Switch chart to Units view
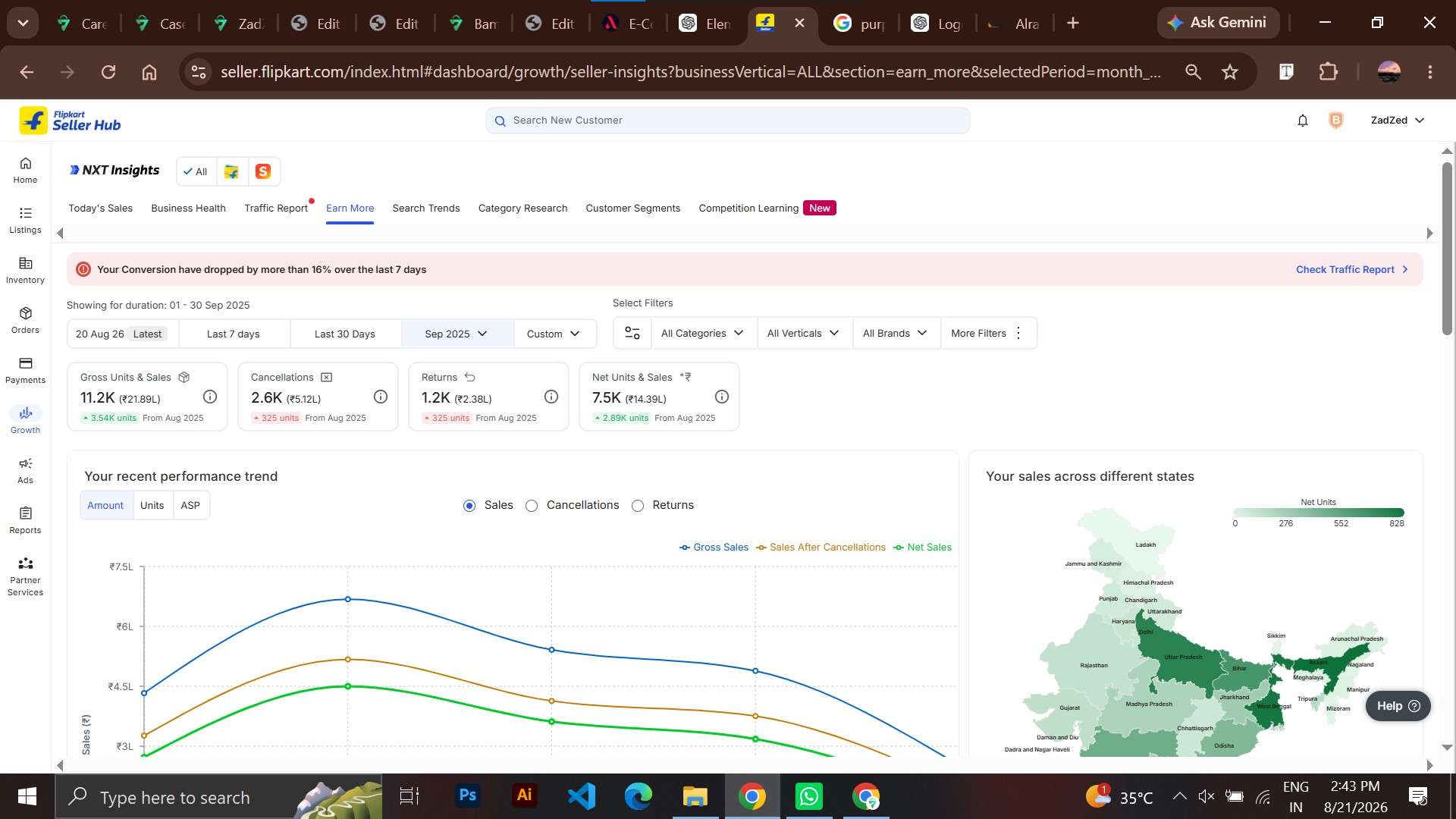The image size is (1456, 819). tap(152, 505)
